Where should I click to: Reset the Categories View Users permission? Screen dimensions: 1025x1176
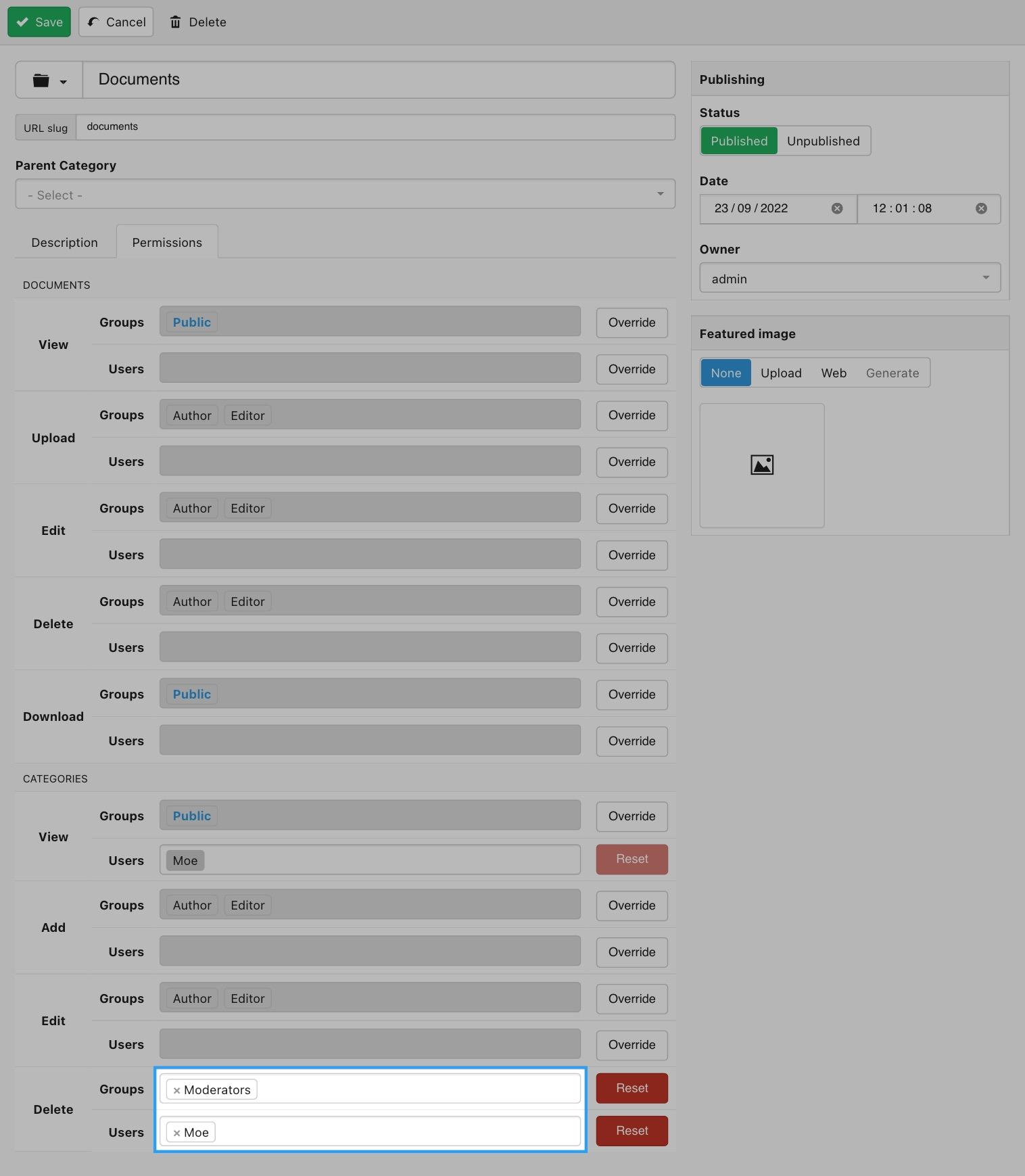(x=631, y=859)
